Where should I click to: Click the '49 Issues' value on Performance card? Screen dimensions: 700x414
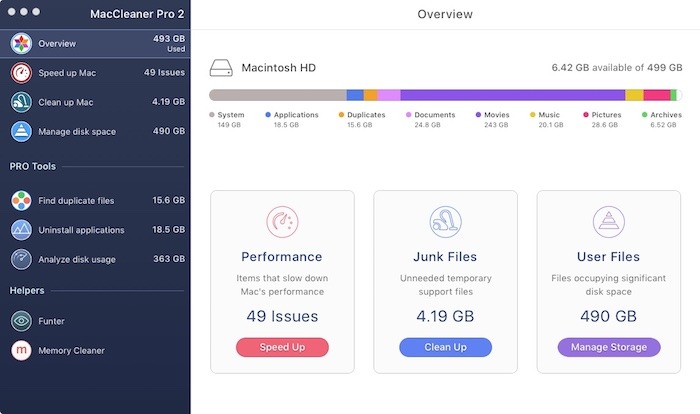click(x=282, y=316)
